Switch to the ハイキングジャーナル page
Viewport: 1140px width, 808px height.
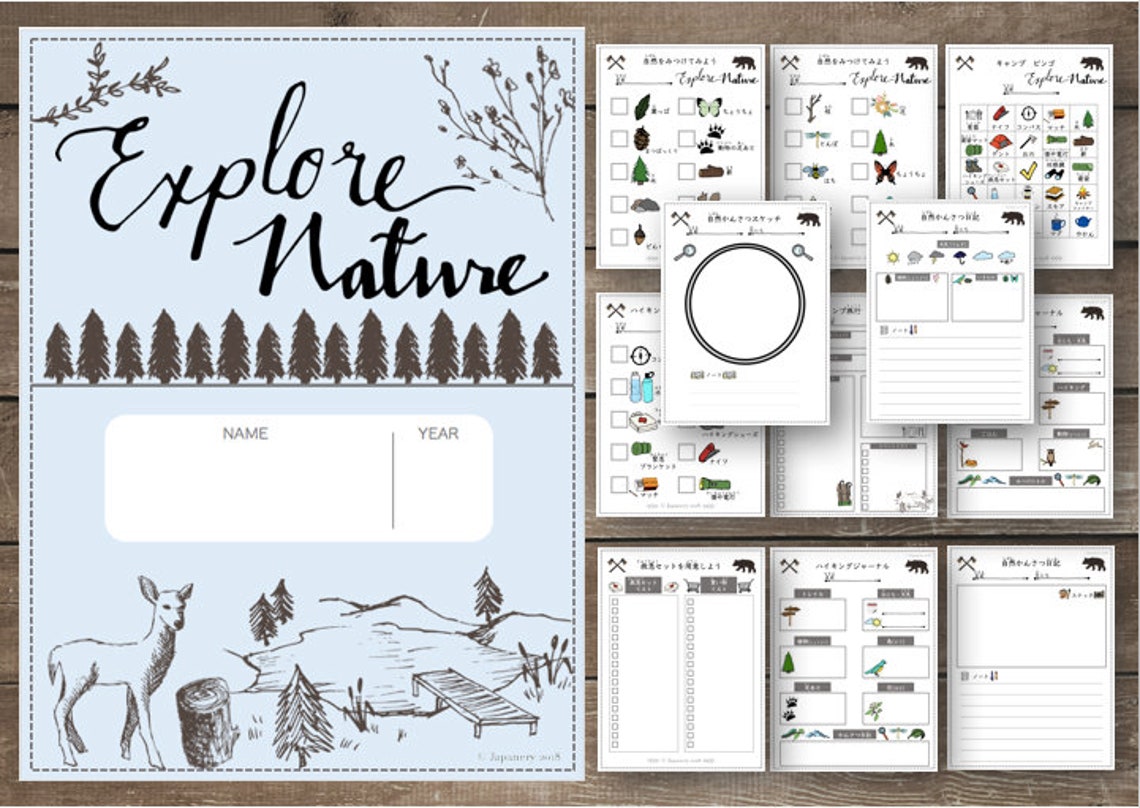851,567
